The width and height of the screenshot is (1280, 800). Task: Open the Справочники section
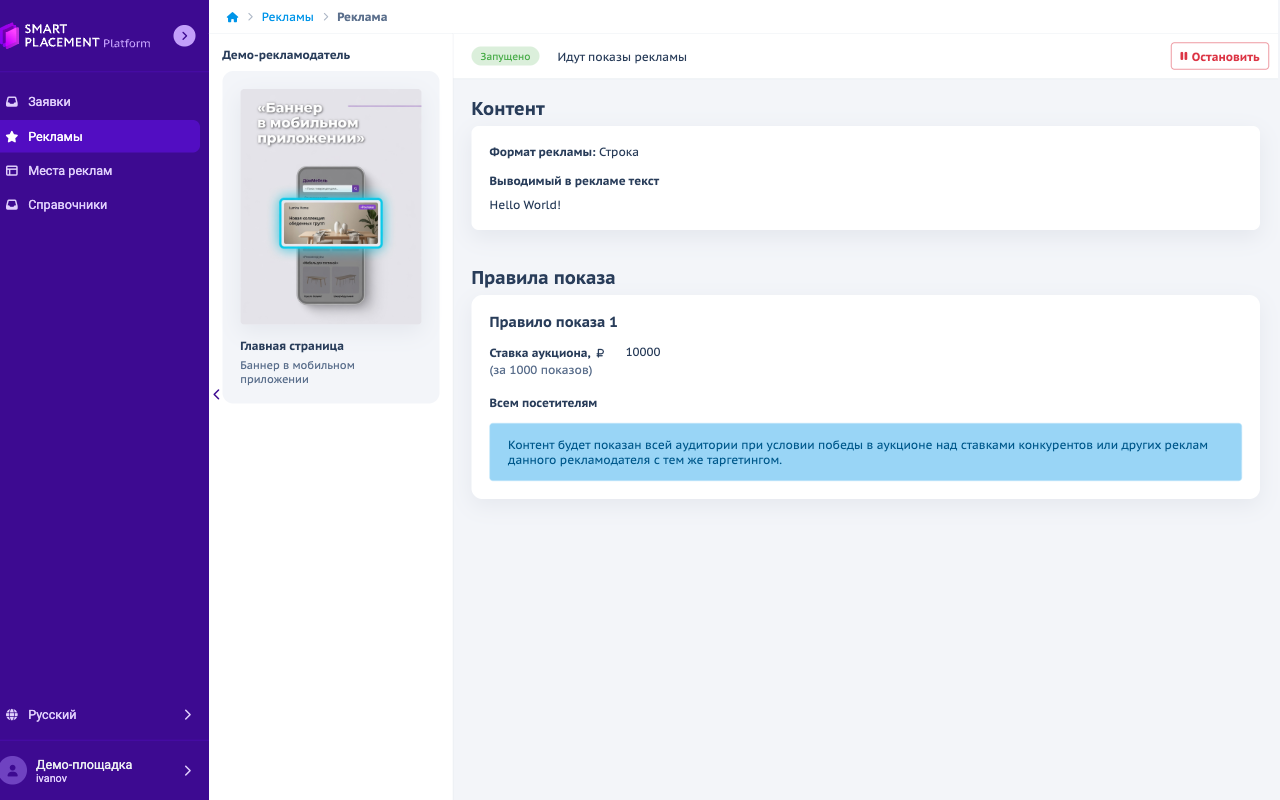click(100, 204)
